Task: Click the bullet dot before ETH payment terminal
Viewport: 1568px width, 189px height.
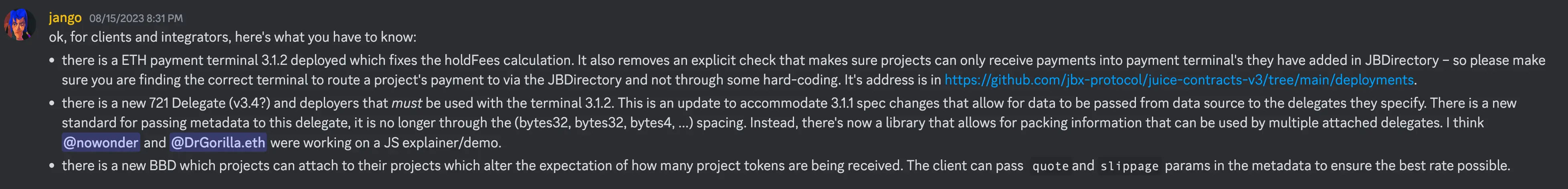Action: (x=52, y=60)
